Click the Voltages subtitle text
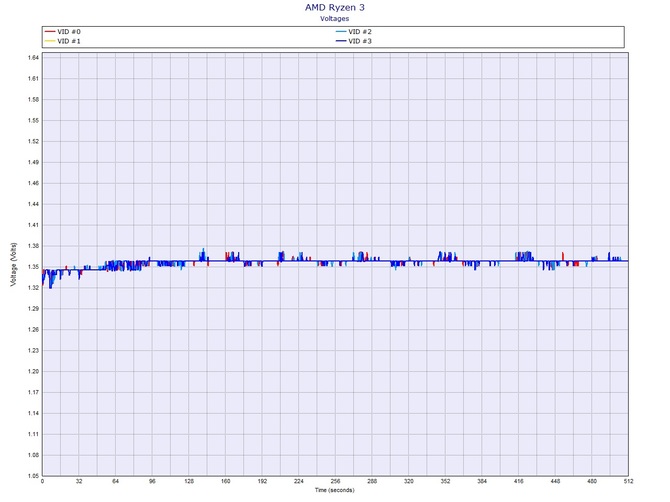Viewport: 670px width, 502px height. pos(335,18)
